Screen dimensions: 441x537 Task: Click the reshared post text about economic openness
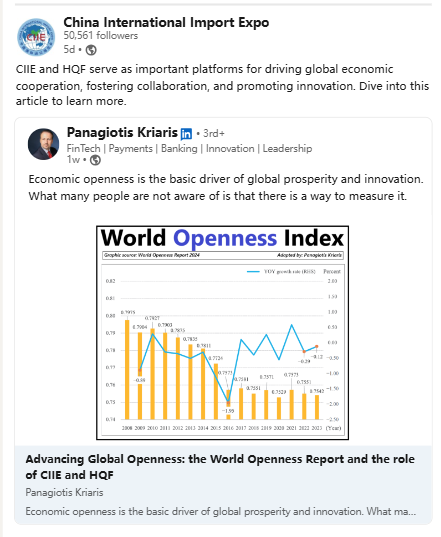[x=226, y=188]
